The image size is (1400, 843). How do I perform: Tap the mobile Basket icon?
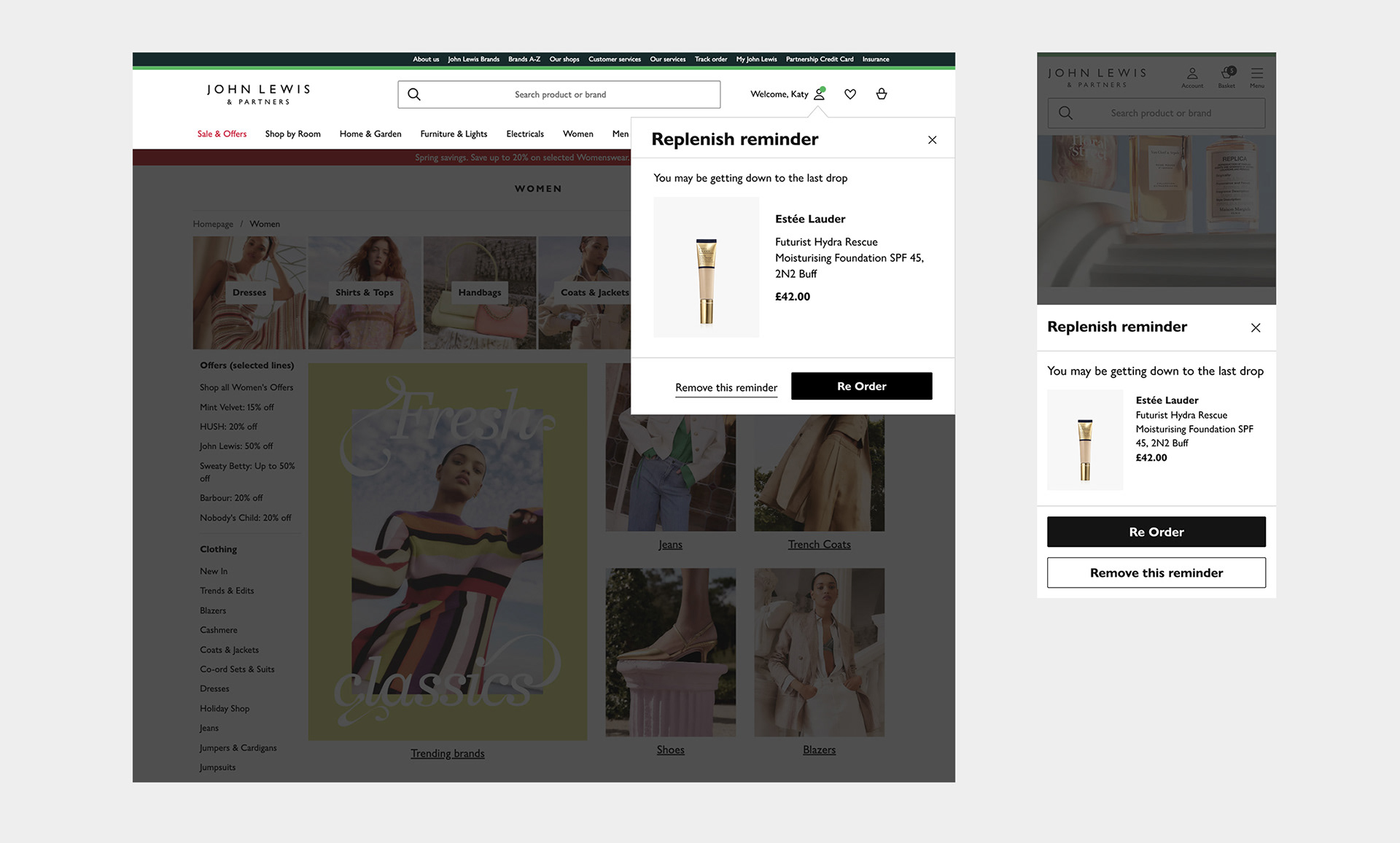[x=1227, y=77]
